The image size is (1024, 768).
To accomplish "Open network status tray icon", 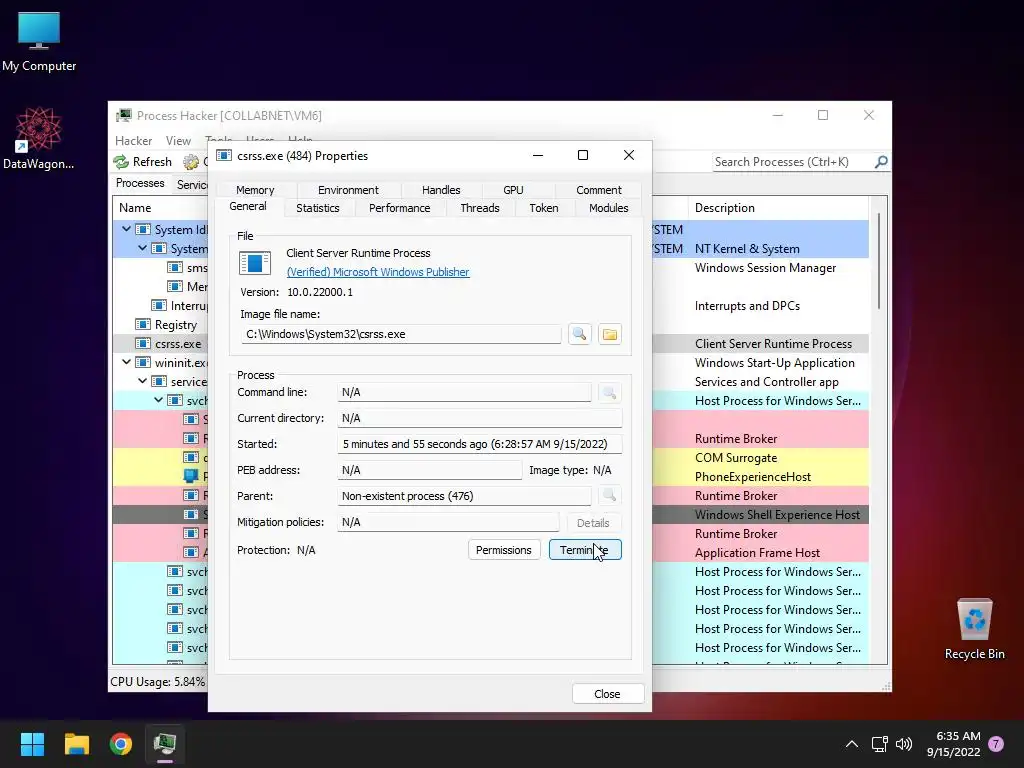I will click(x=879, y=744).
